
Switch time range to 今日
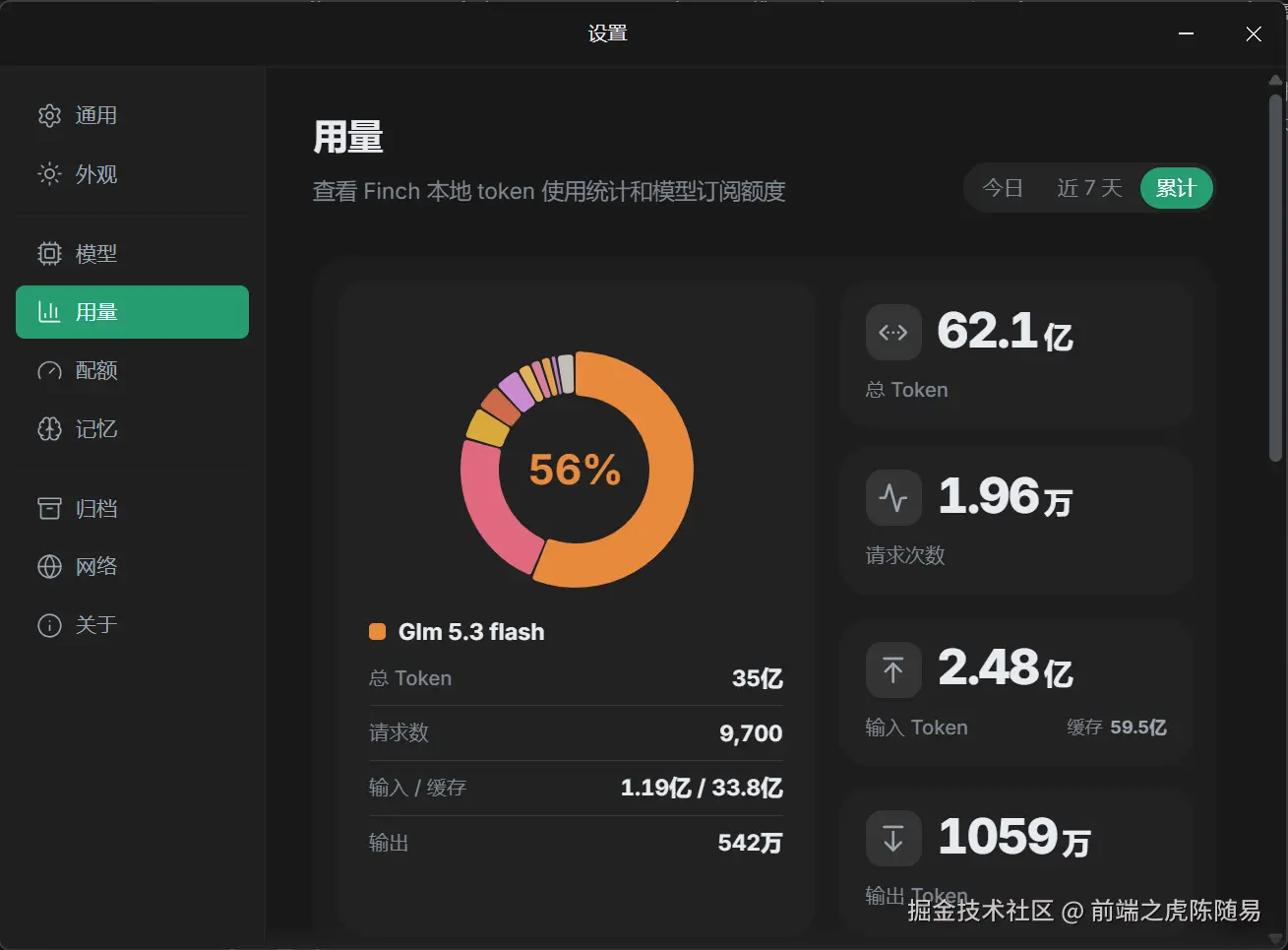(x=1003, y=188)
